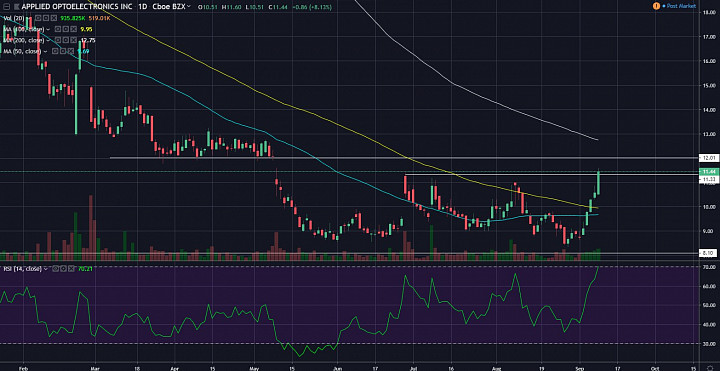Click the volume average value 519.01K
This screenshot has height=371, width=720.
click(100, 18)
